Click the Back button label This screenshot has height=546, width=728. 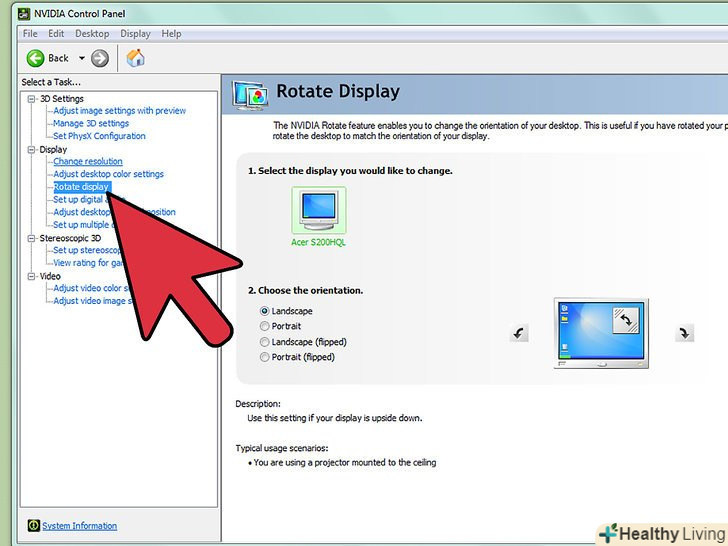point(58,58)
